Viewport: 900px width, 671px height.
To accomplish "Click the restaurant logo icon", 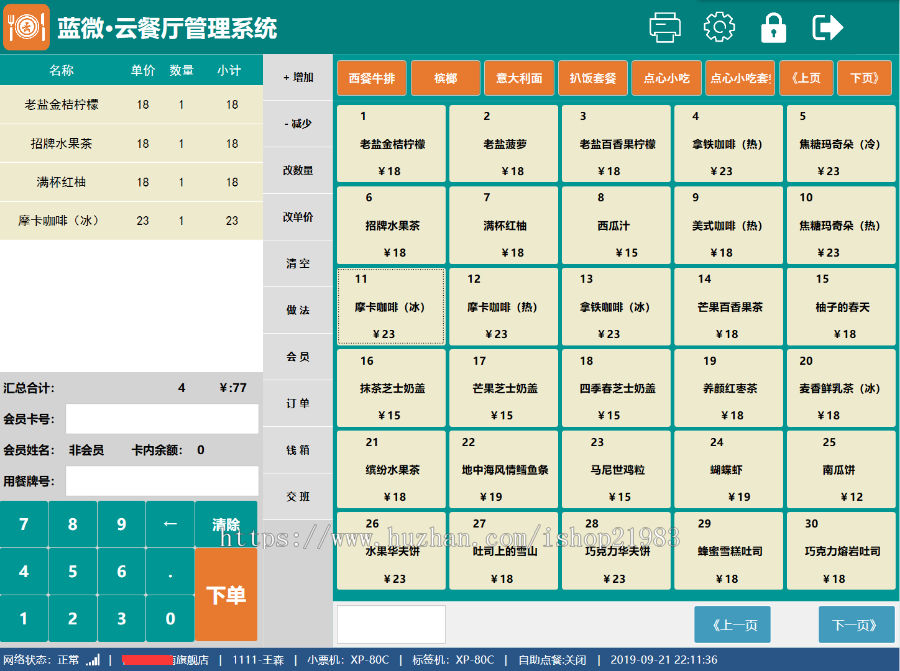I will 26,27.
